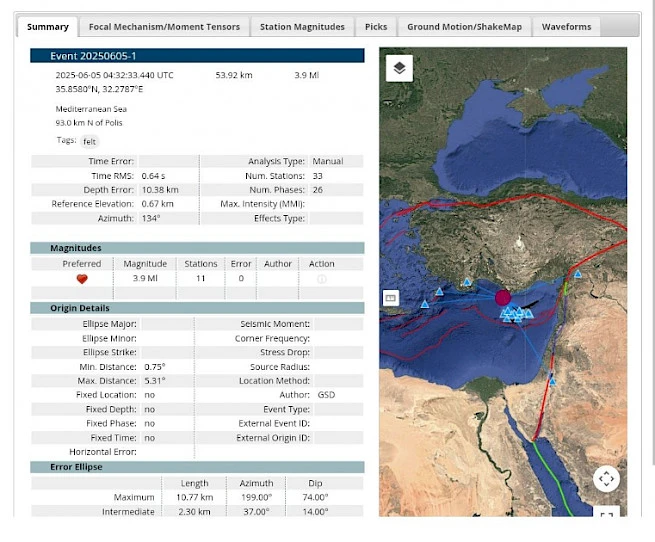The image size is (655, 542).
Task: Switch to the Waveforms tab
Action: pyautogui.click(x=566, y=27)
